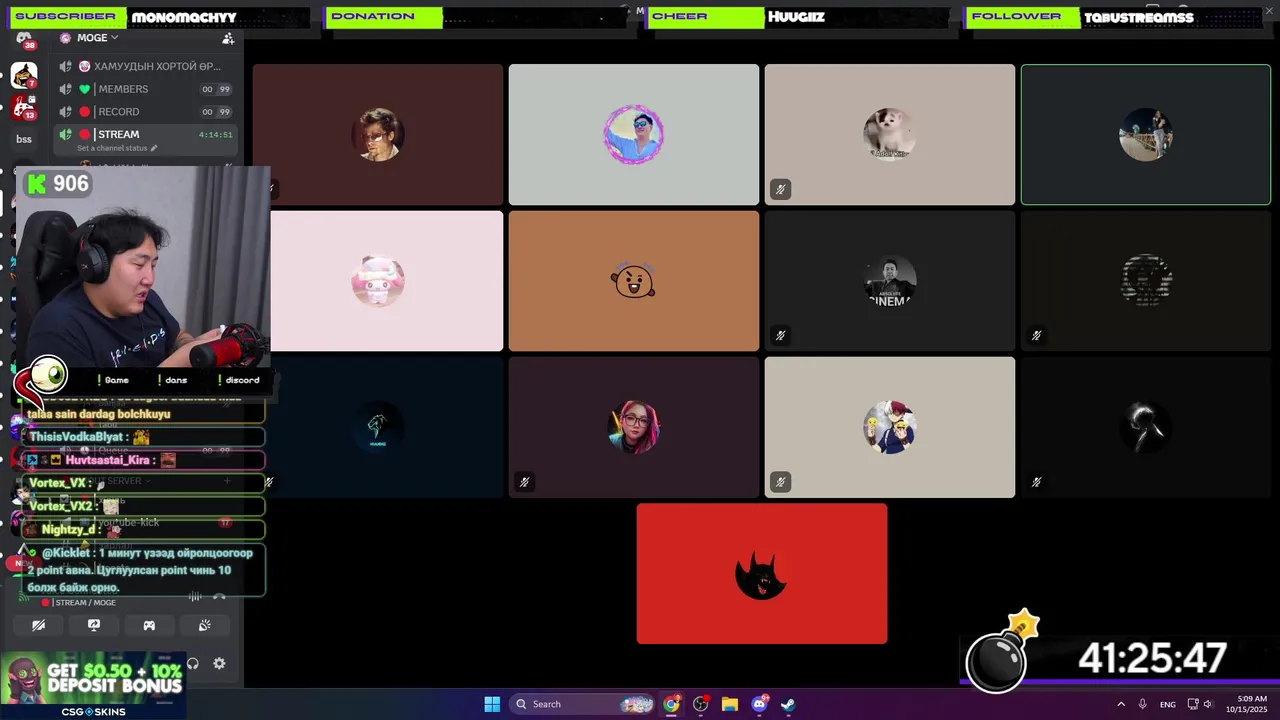This screenshot has height=720, width=1280.
Task: Click the invite people icon beside MOGE
Action: tap(228, 38)
